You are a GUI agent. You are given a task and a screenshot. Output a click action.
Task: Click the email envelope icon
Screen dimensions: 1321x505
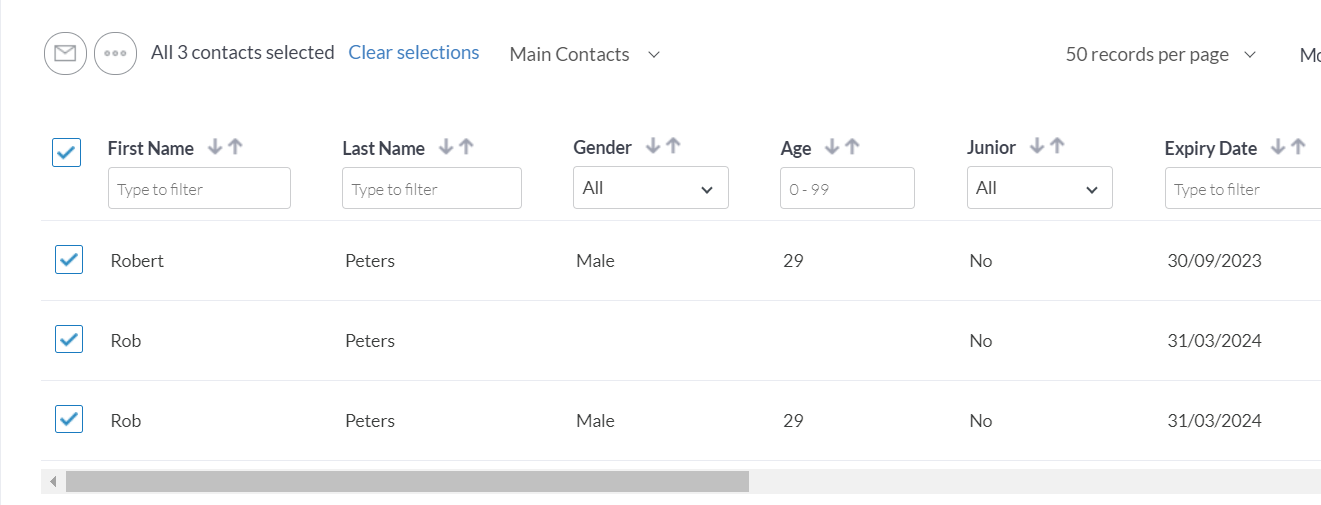(65, 53)
